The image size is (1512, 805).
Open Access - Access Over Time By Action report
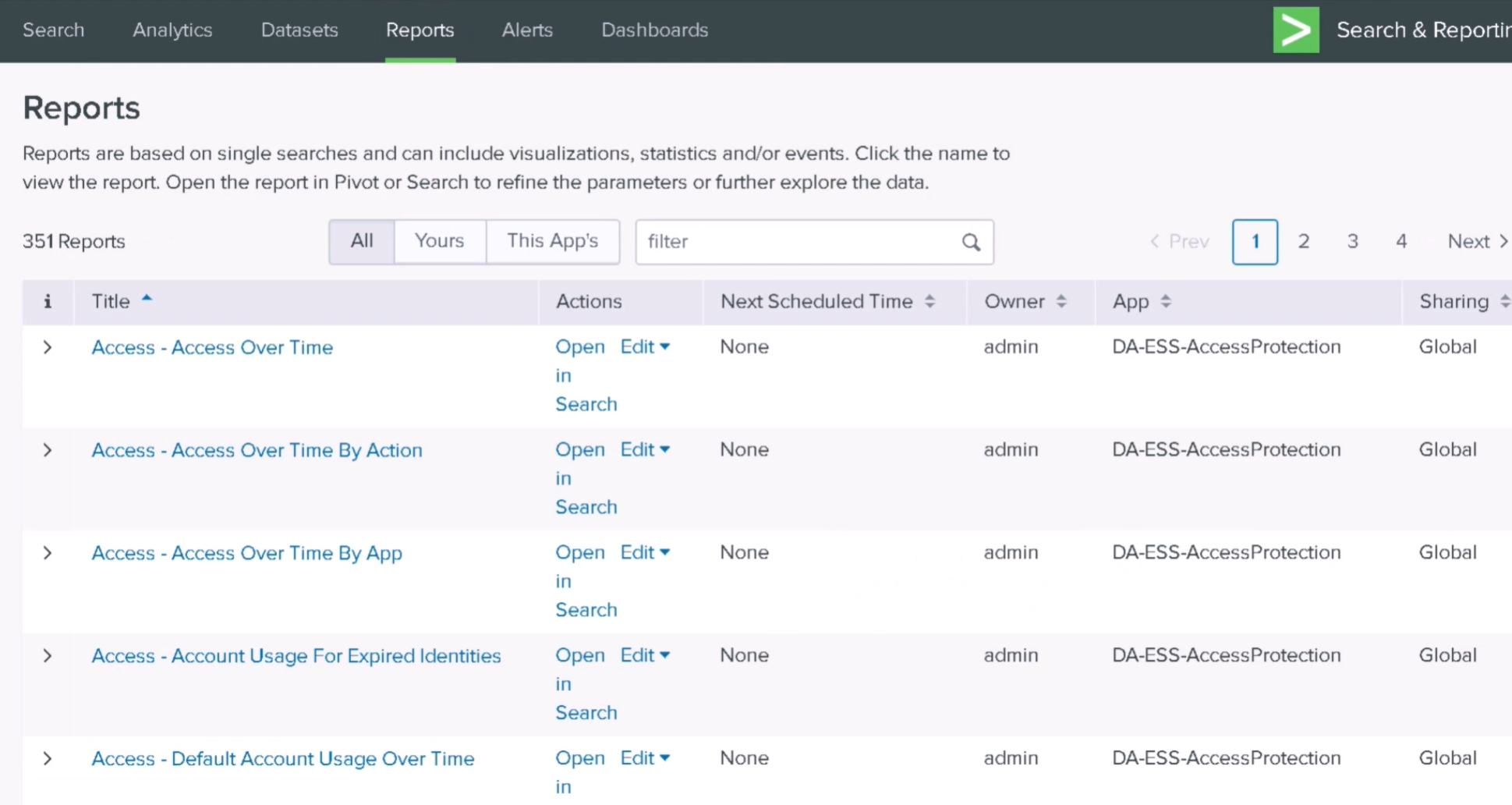(x=257, y=451)
